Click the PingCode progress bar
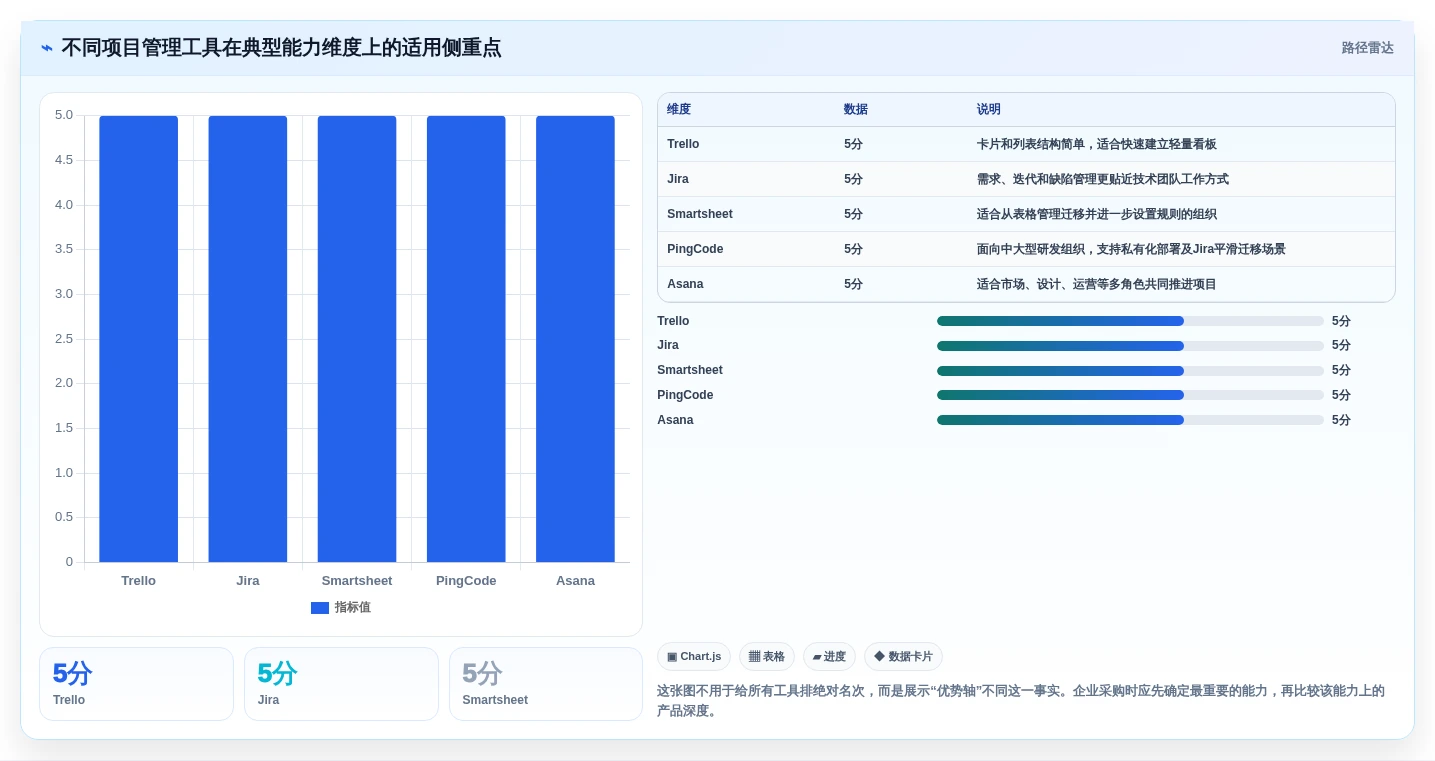This screenshot has width=1435, height=761. 1130,395
